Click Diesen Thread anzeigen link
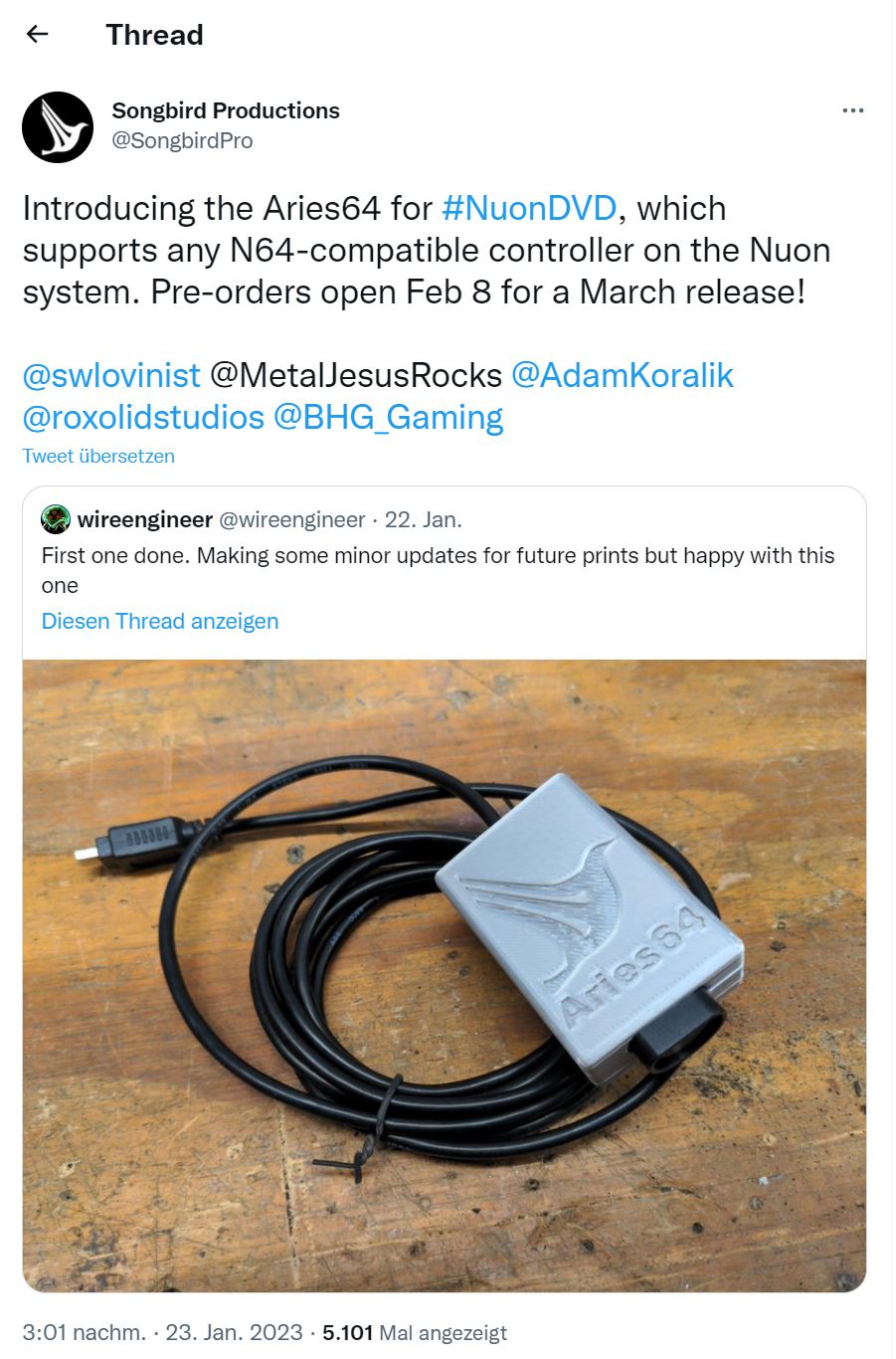 pos(160,621)
